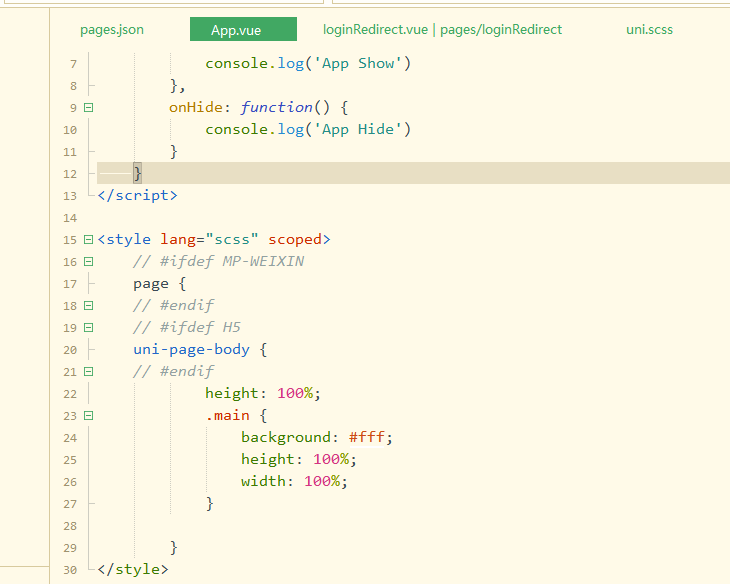730x584 pixels.
Task: Collapse the onHide function fold marker
Action: click(89, 108)
